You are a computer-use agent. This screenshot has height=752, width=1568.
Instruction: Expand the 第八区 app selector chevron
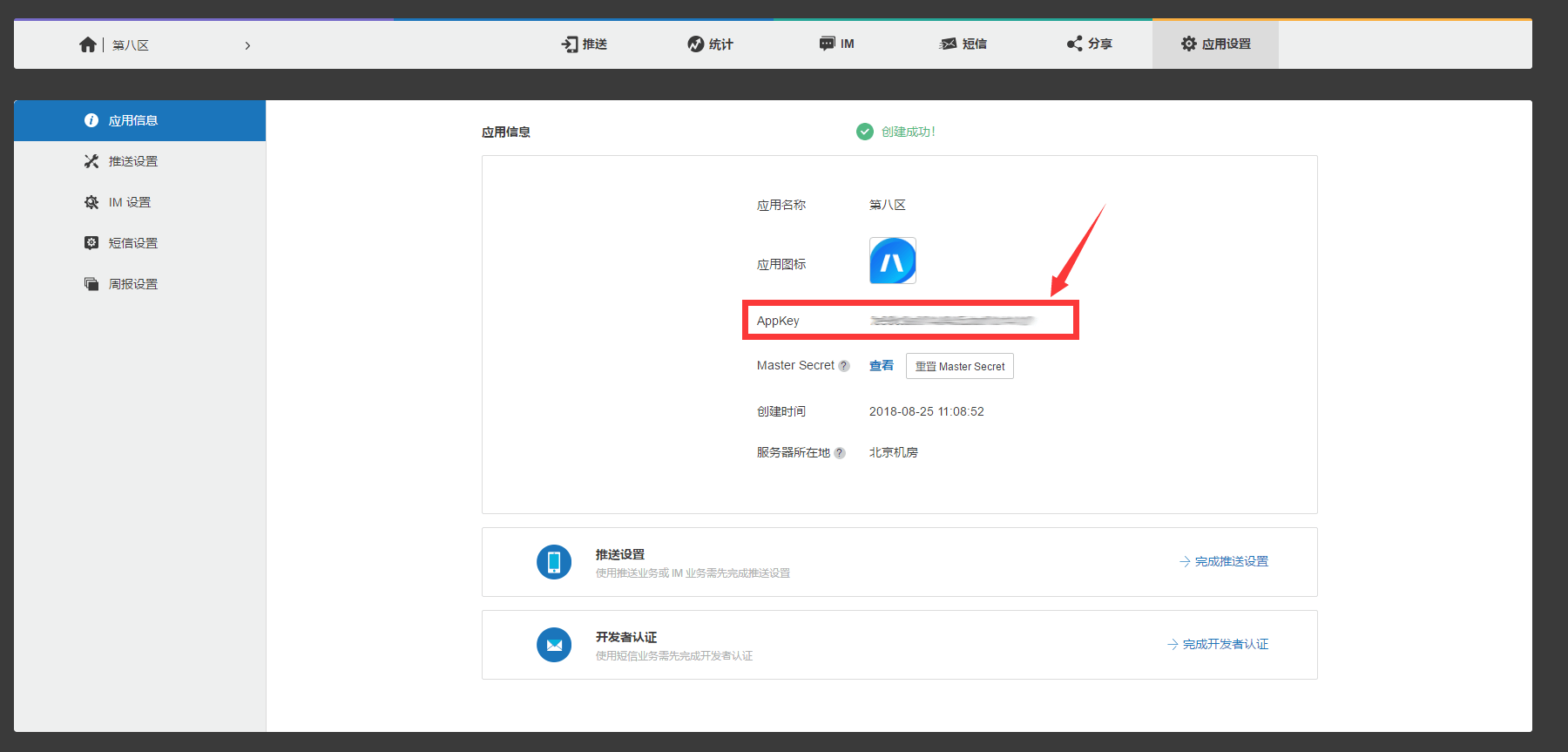tap(247, 45)
